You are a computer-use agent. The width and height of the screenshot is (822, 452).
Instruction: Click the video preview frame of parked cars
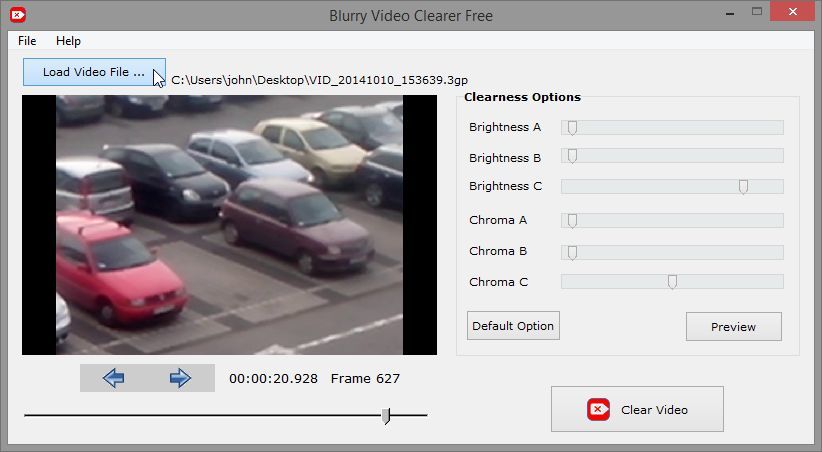click(229, 225)
